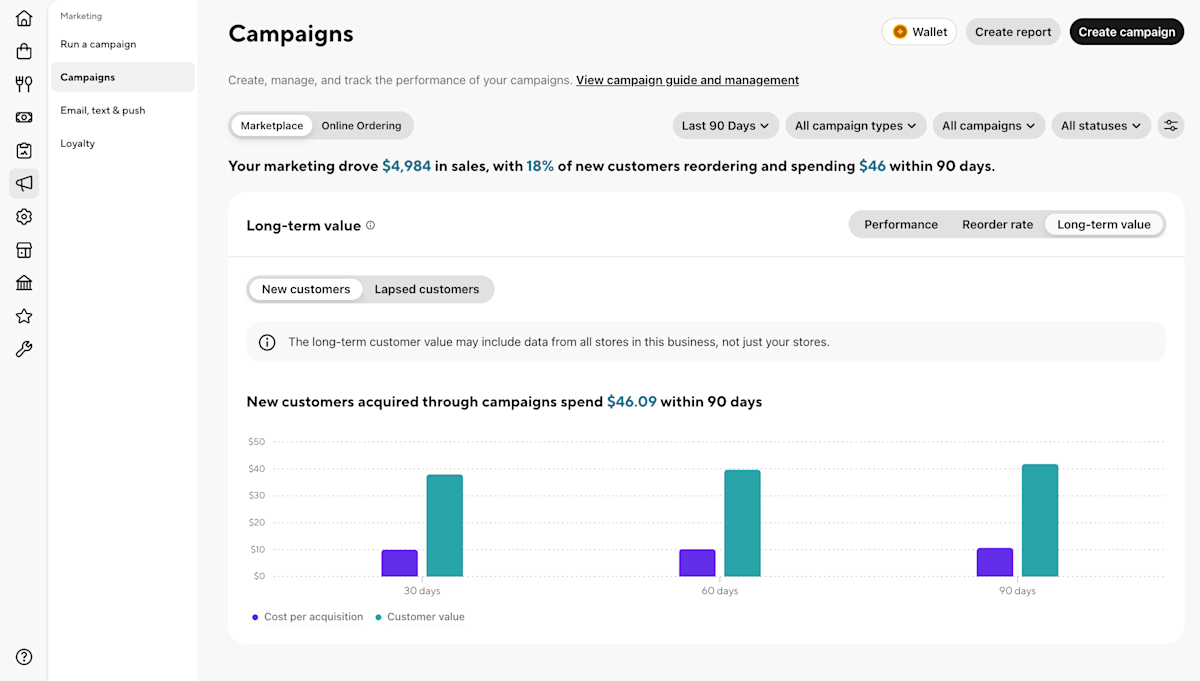Open the Ratings star icon

24,316
